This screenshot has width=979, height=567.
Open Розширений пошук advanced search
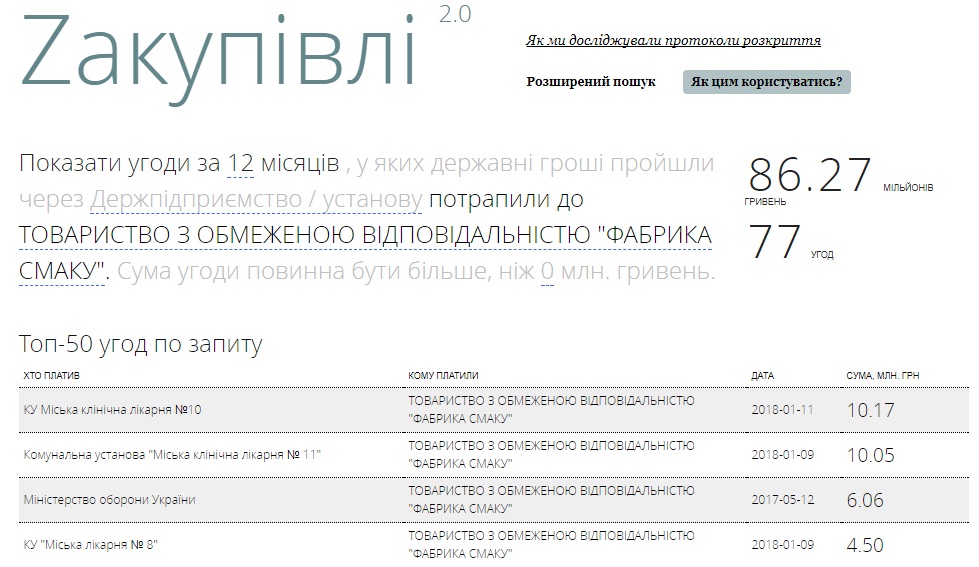591,82
